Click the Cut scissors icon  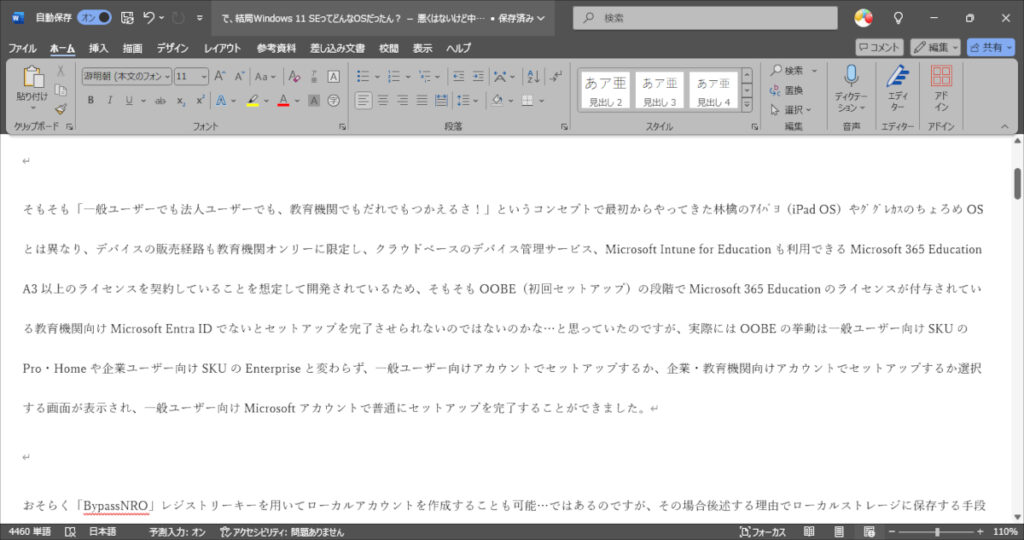click(61, 71)
